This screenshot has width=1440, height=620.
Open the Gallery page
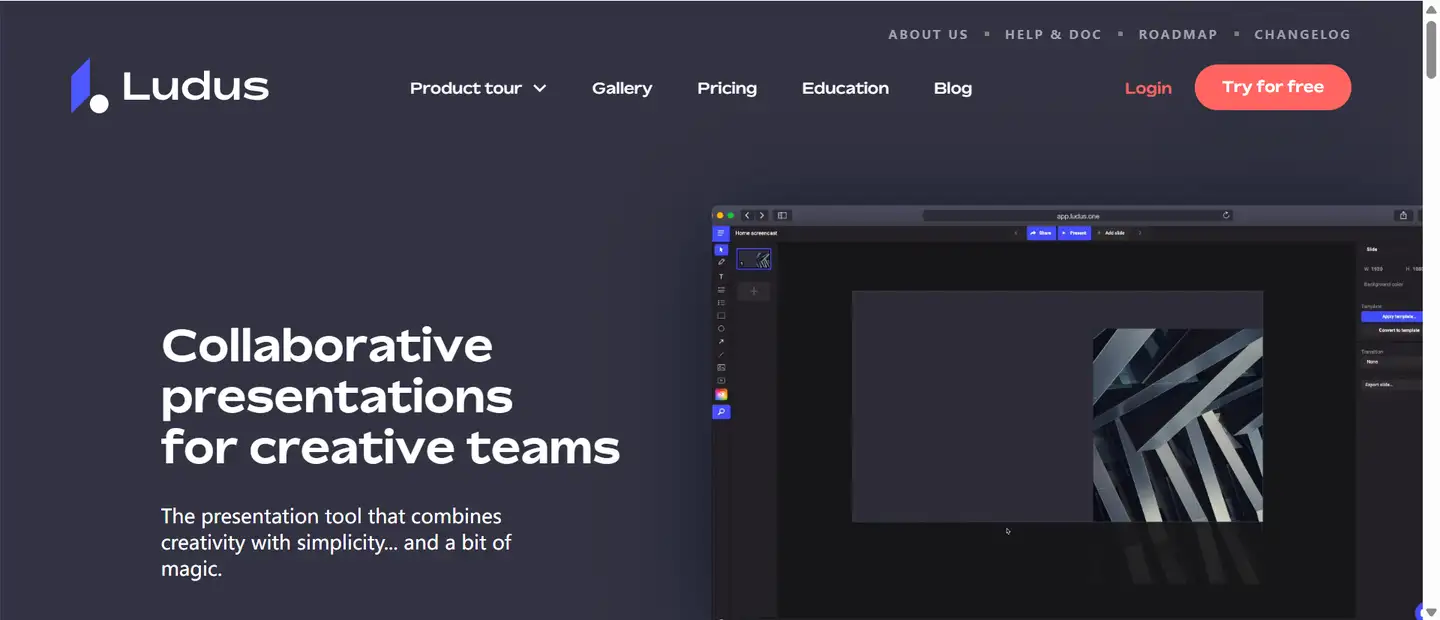(622, 88)
